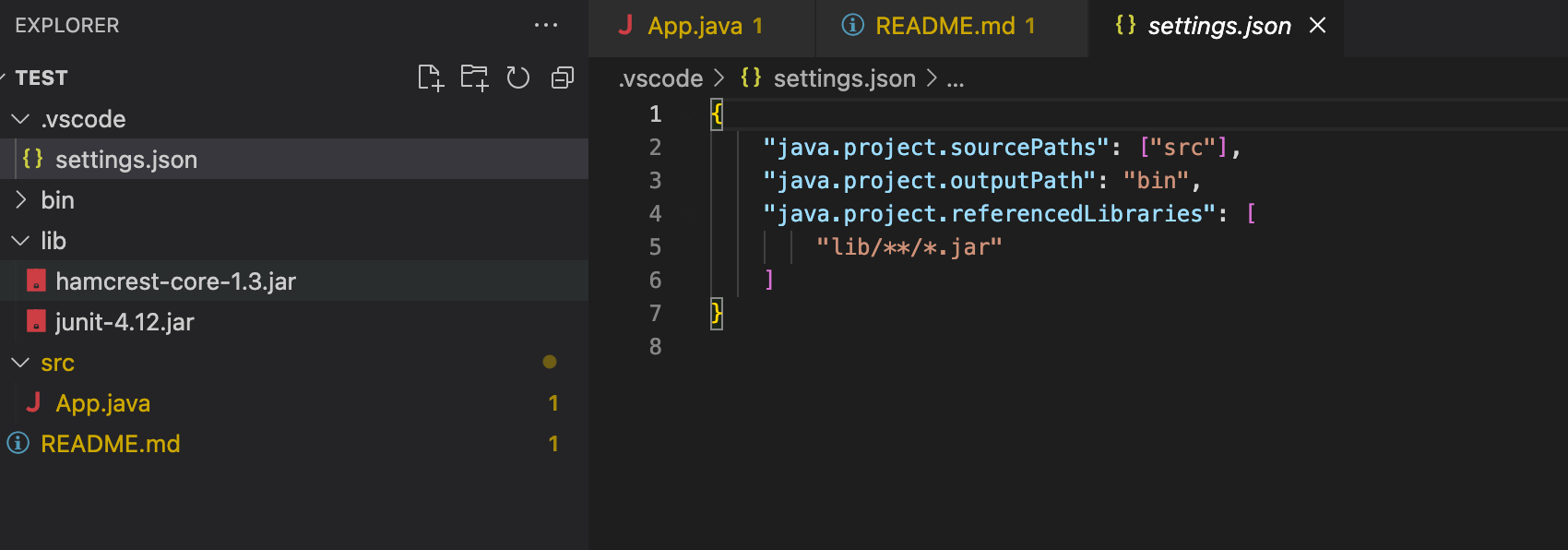Close the settings.json editor tab
This screenshot has width=1568, height=550.
click(1318, 25)
